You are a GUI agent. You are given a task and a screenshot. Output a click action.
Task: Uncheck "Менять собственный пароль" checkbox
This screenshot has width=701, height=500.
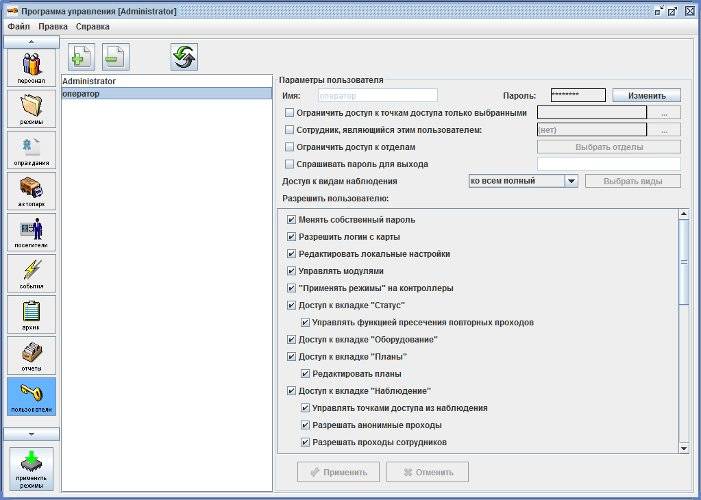tap(291, 219)
